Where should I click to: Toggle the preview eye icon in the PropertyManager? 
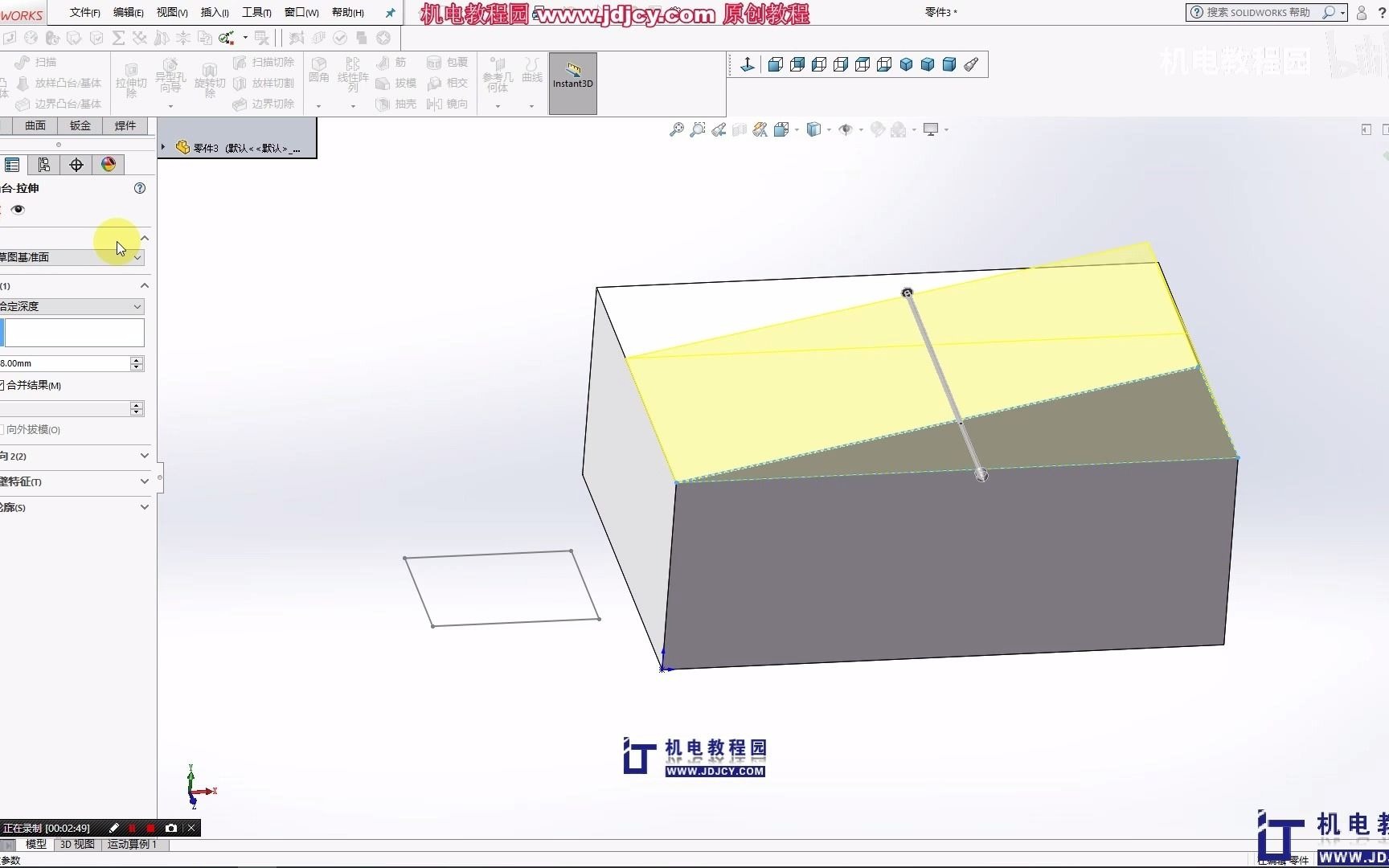18,210
